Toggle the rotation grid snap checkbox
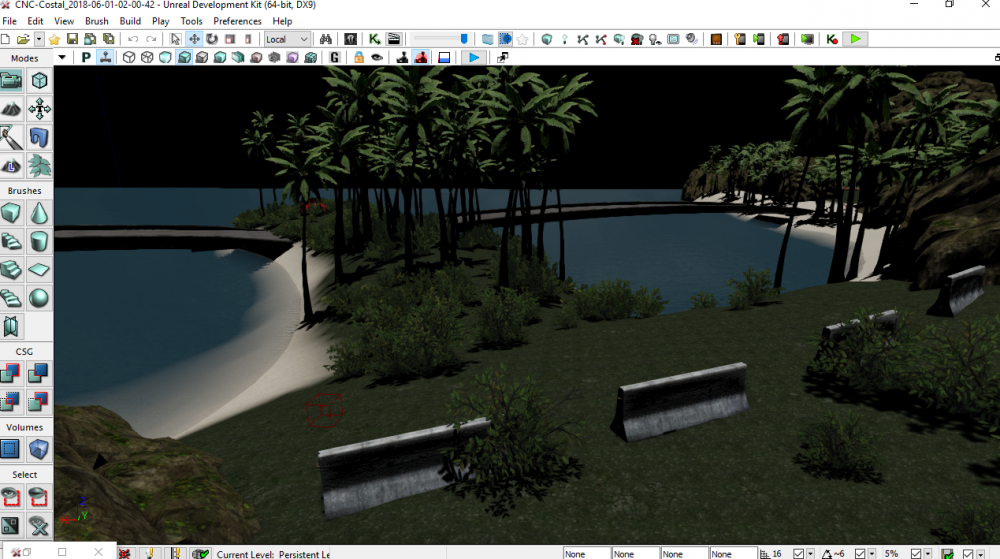 point(860,554)
